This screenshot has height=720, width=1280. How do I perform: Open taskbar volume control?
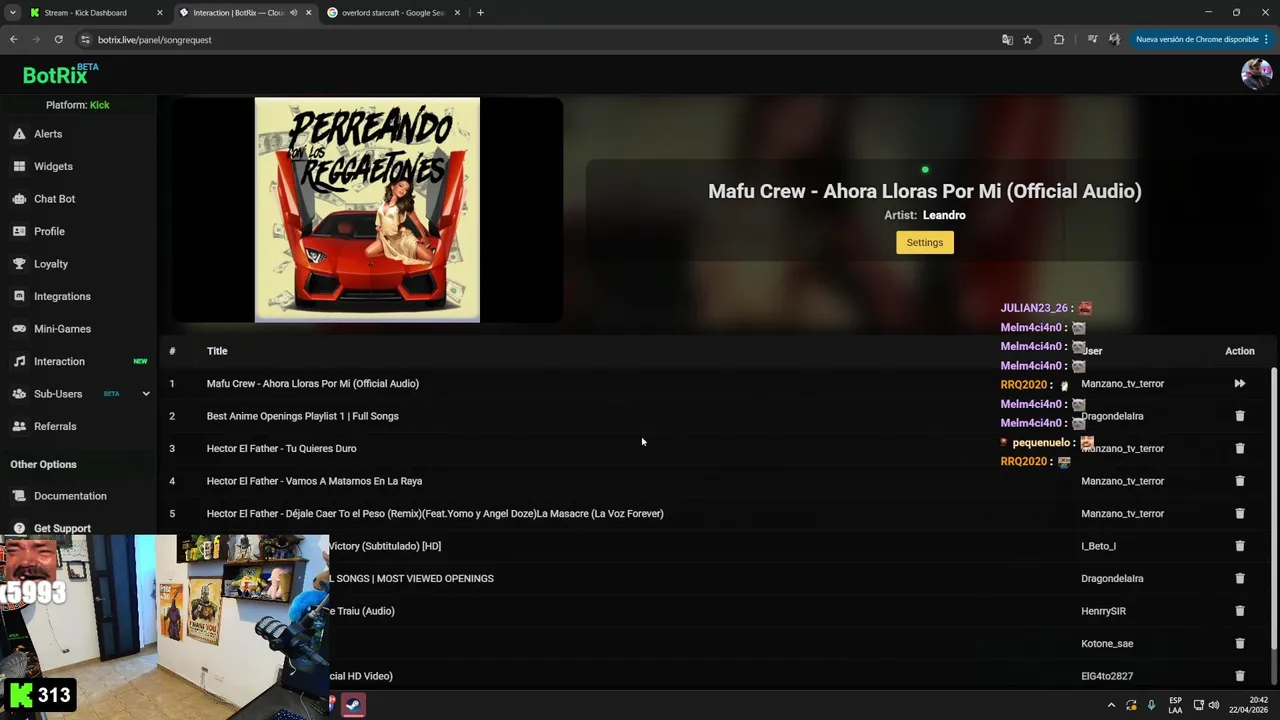[x=1214, y=705]
